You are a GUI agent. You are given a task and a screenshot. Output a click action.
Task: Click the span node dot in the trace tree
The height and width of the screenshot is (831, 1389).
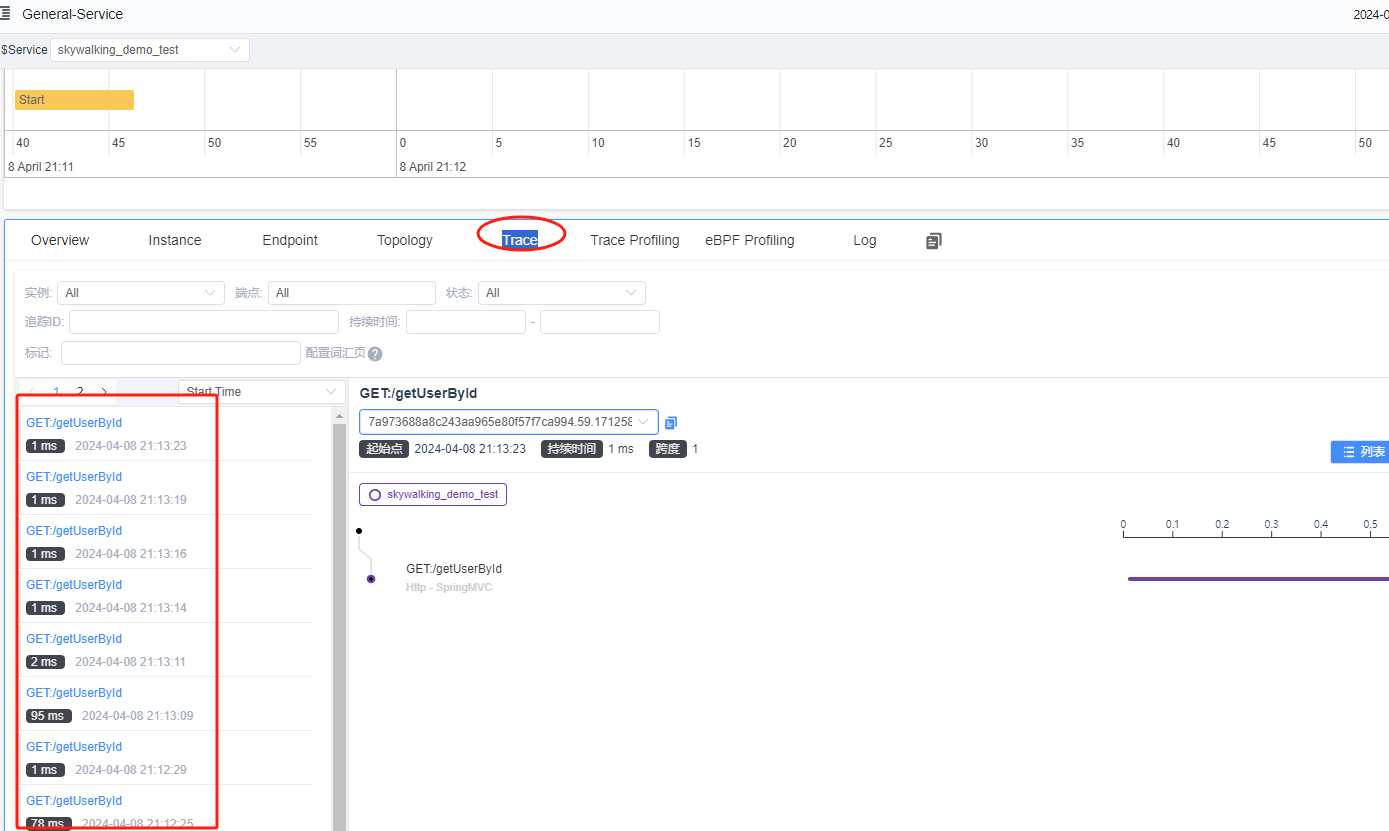[x=371, y=579]
